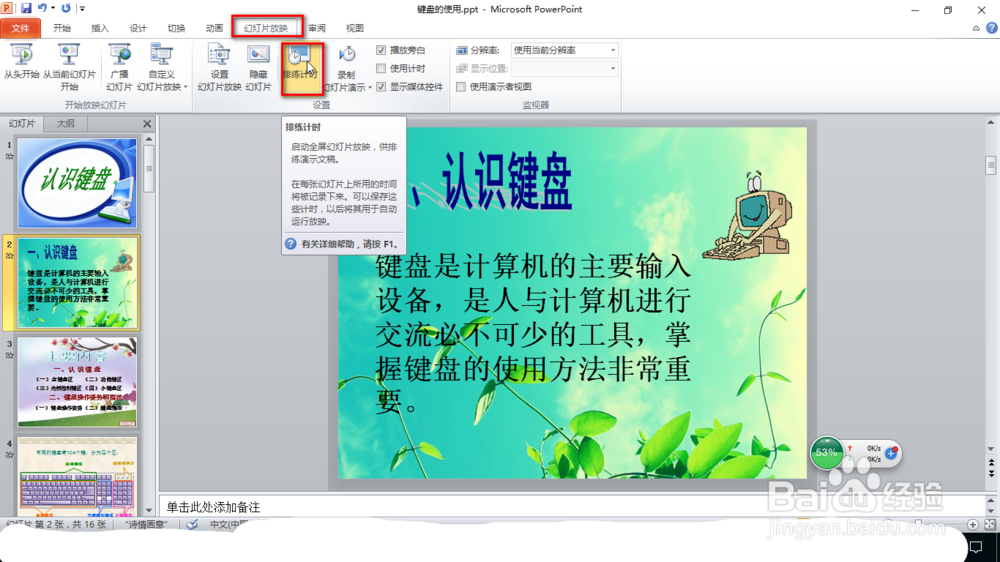Image resolution: width=1000 pixels, height=562 pixels.
Task: Fit slide to current window button
Action: pyautogui.click(x=990, y=524)
